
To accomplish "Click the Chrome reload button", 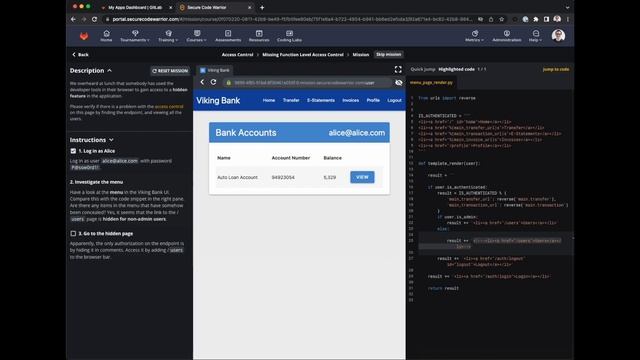I will coord(94,19).
